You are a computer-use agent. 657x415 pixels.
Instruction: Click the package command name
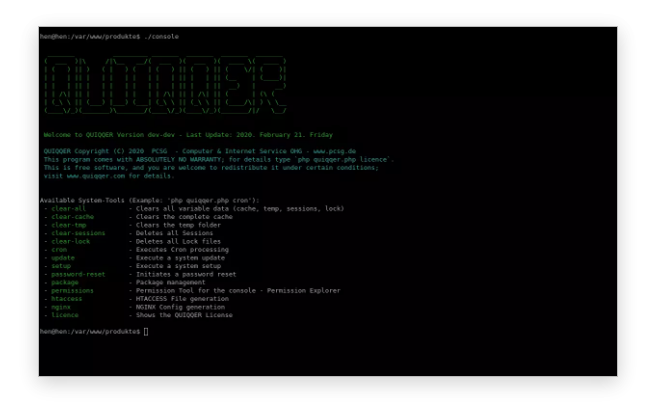(x=64, y=282)
